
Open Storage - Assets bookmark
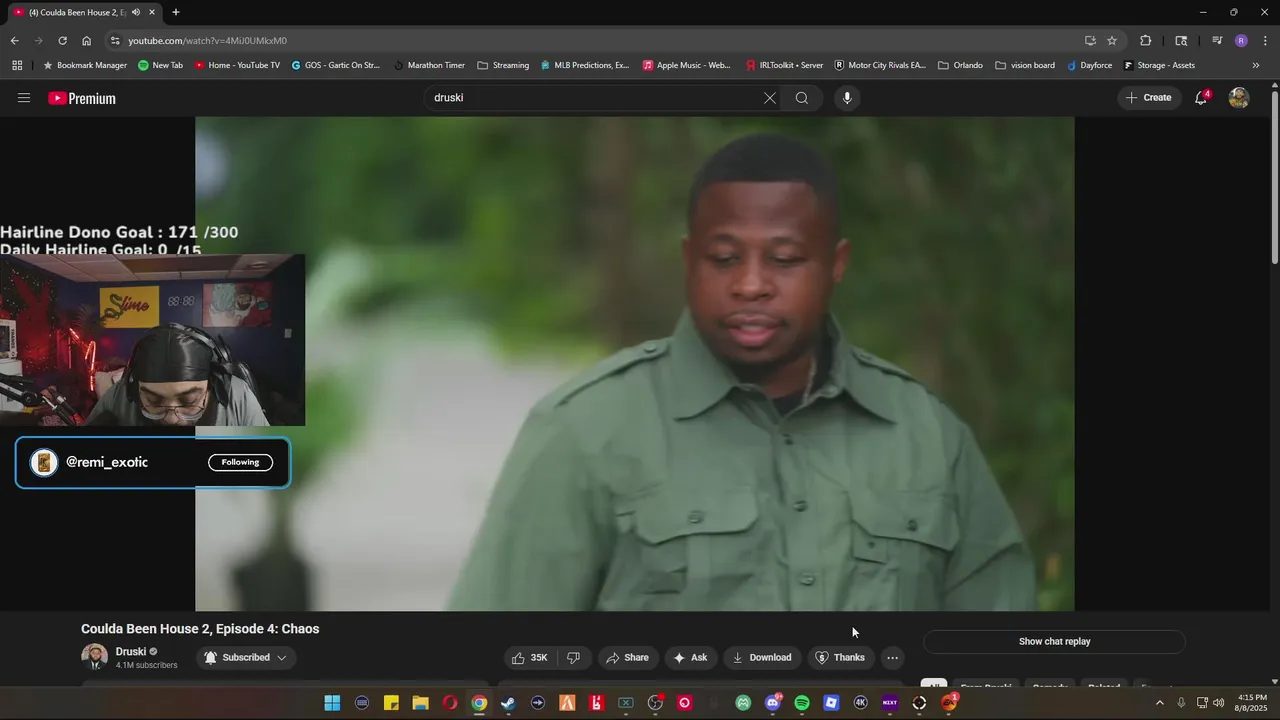(x=1159, y=65)
